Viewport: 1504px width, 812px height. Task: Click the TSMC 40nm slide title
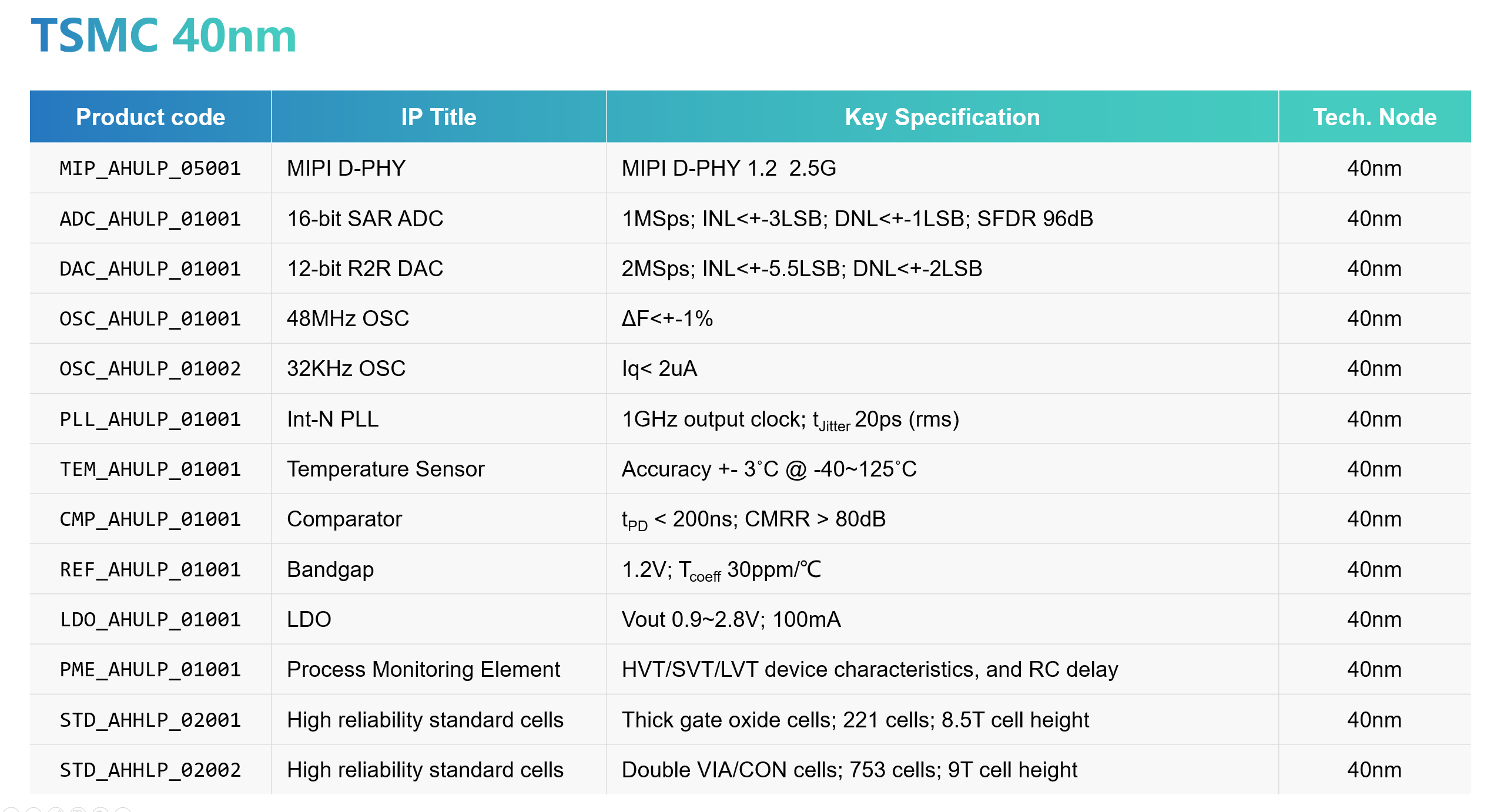(164, 36)
